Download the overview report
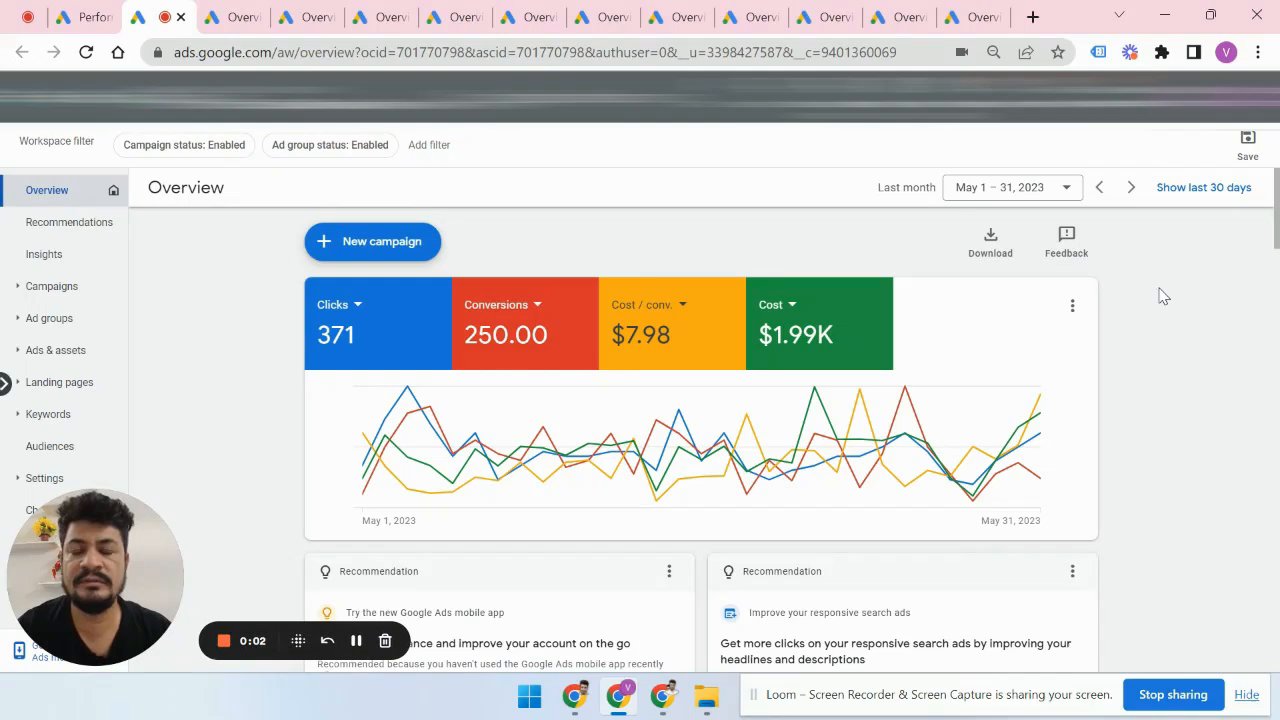1280x720 pixels. click(990, 242)
